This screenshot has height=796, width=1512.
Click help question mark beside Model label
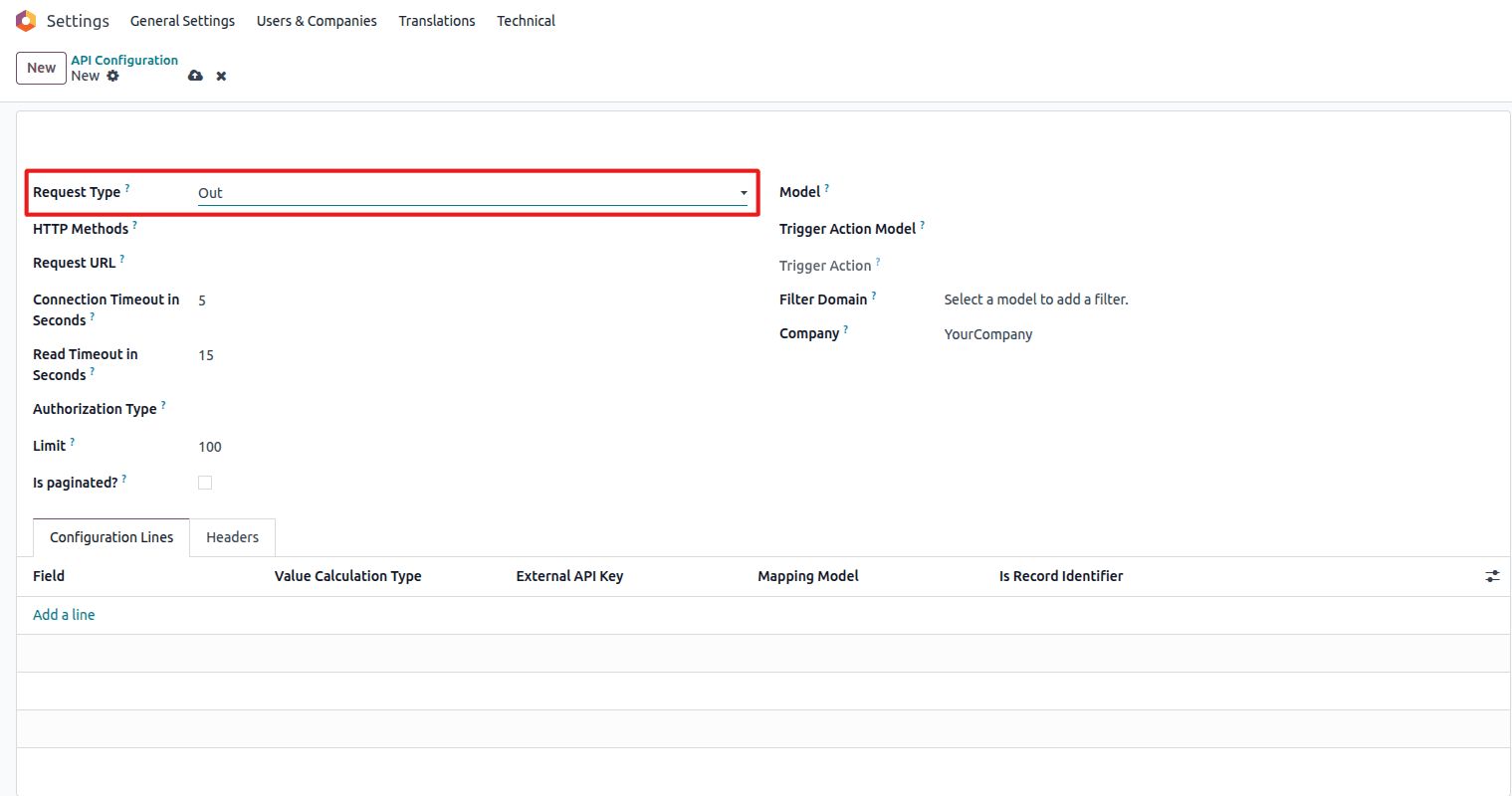[827, 188]
